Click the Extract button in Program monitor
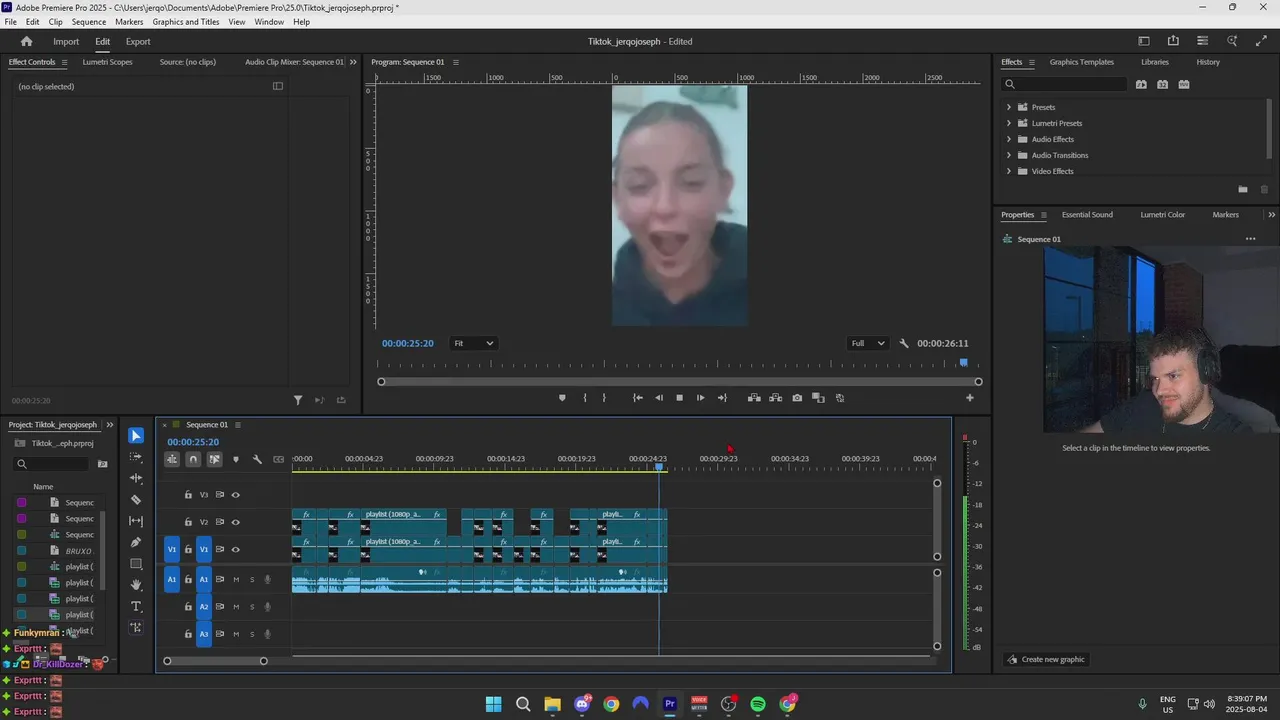1280x720 pixels. (x=775, y=398)
